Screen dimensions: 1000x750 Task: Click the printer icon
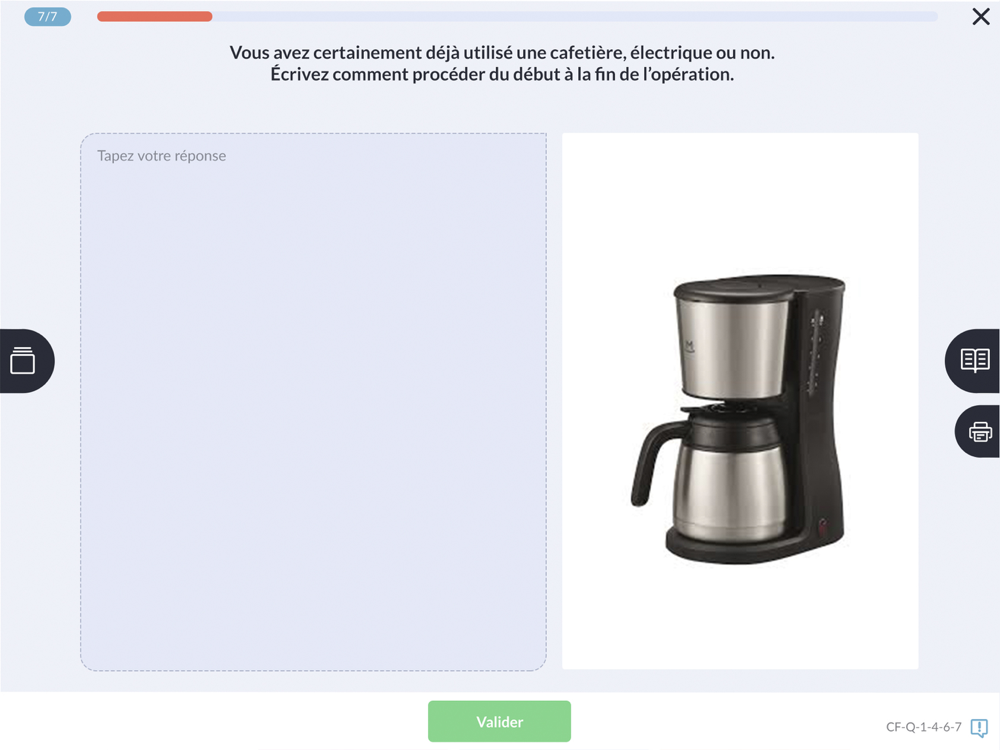click(x=980, y=432)
